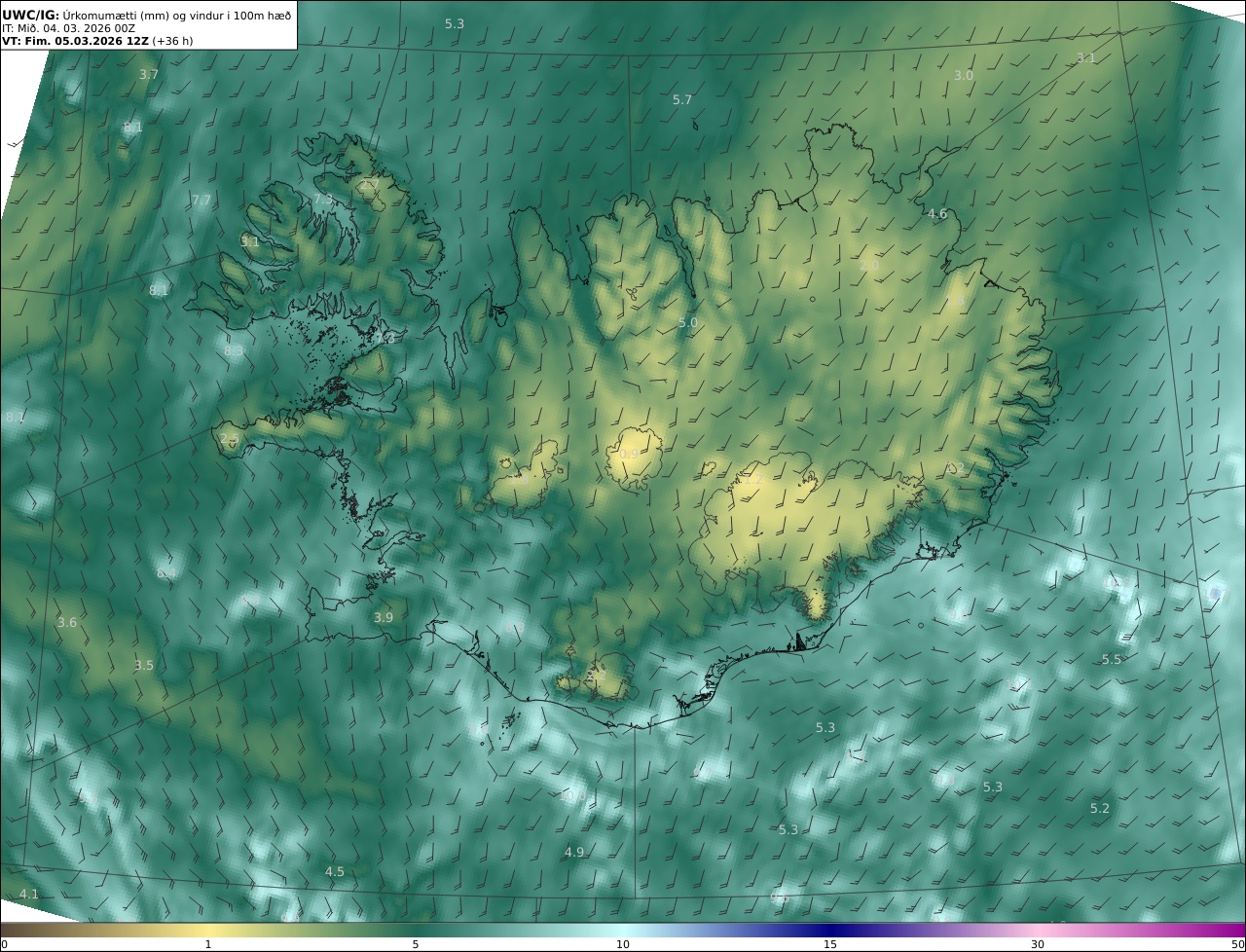Click the colorbar tick label 1
The width and height of the screenshot is (1246, 952).
coord(208,944)
